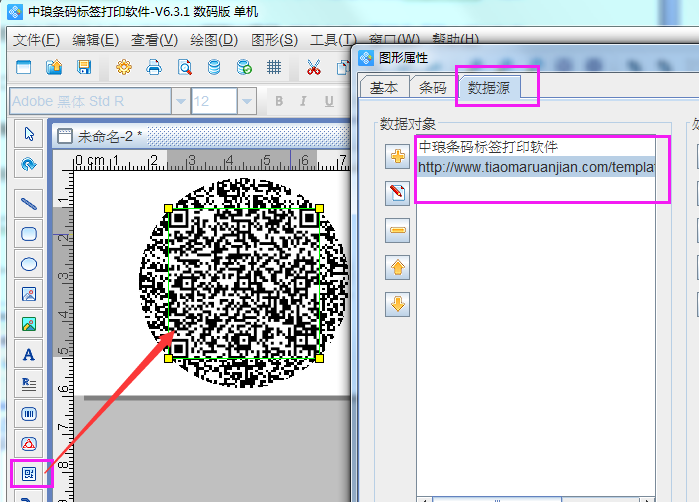Toggle underline text formatting
This screenshot has width=699, height=502.
[x=330, y=101]
